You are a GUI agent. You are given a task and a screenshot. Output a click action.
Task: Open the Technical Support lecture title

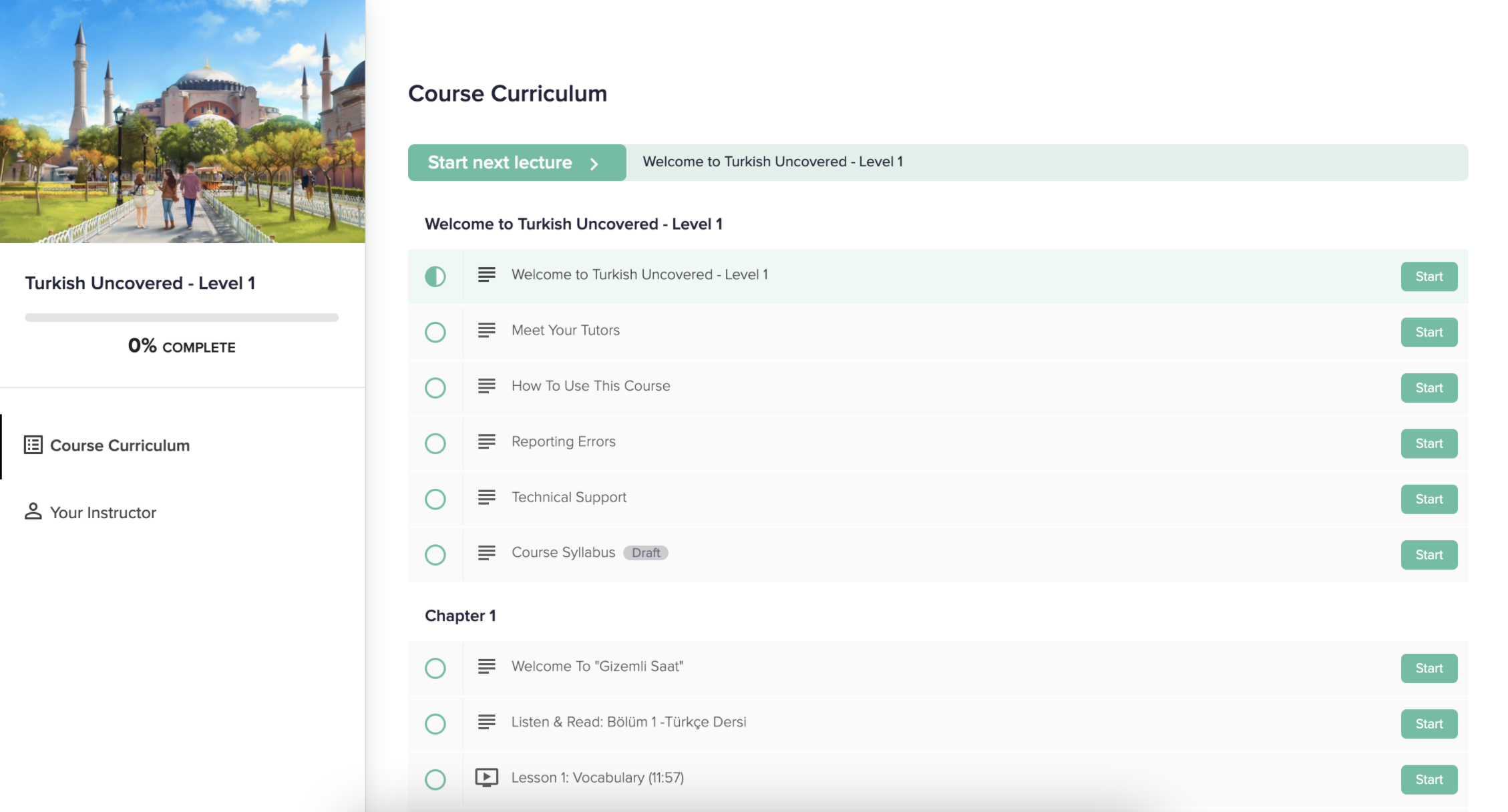(569, 497)
